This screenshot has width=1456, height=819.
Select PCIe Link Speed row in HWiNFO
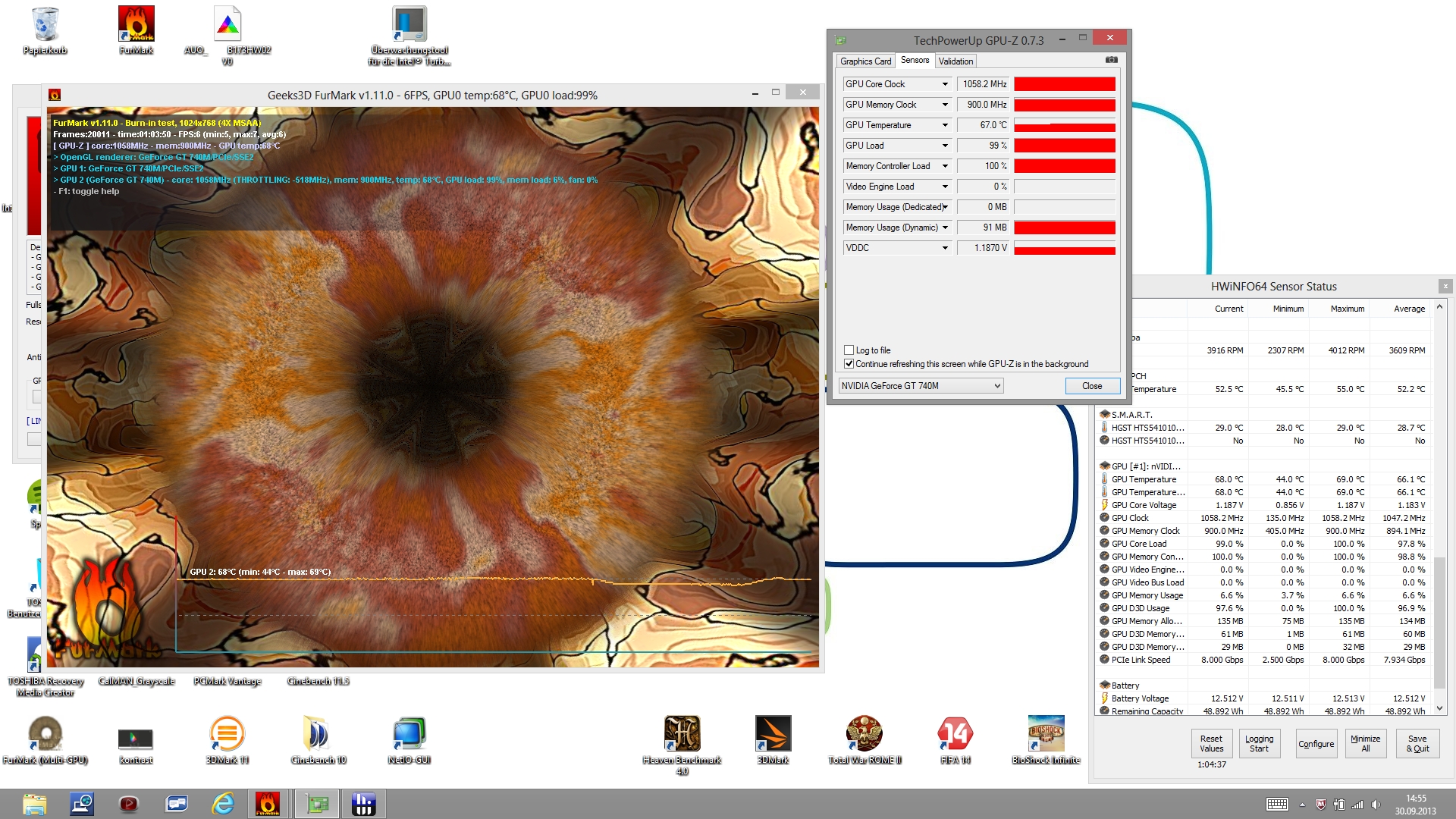coord(1263,660)
